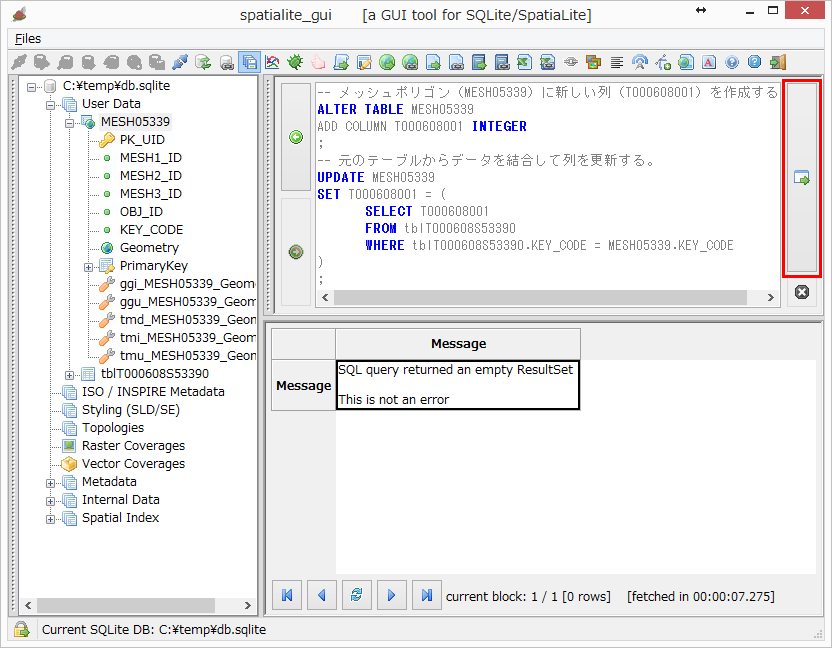Jump to the last ResultSet block

coord(425,595)
